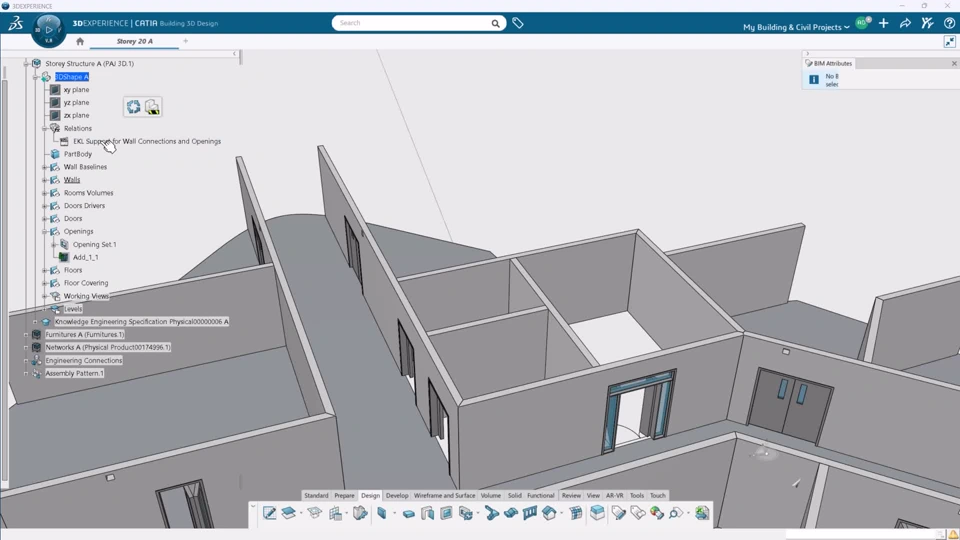The width and height of the screenshot is (960, 540).
Task: Select EKL Support for Wall Connections item
Action: pyautogui.click(x=147, y=141)
